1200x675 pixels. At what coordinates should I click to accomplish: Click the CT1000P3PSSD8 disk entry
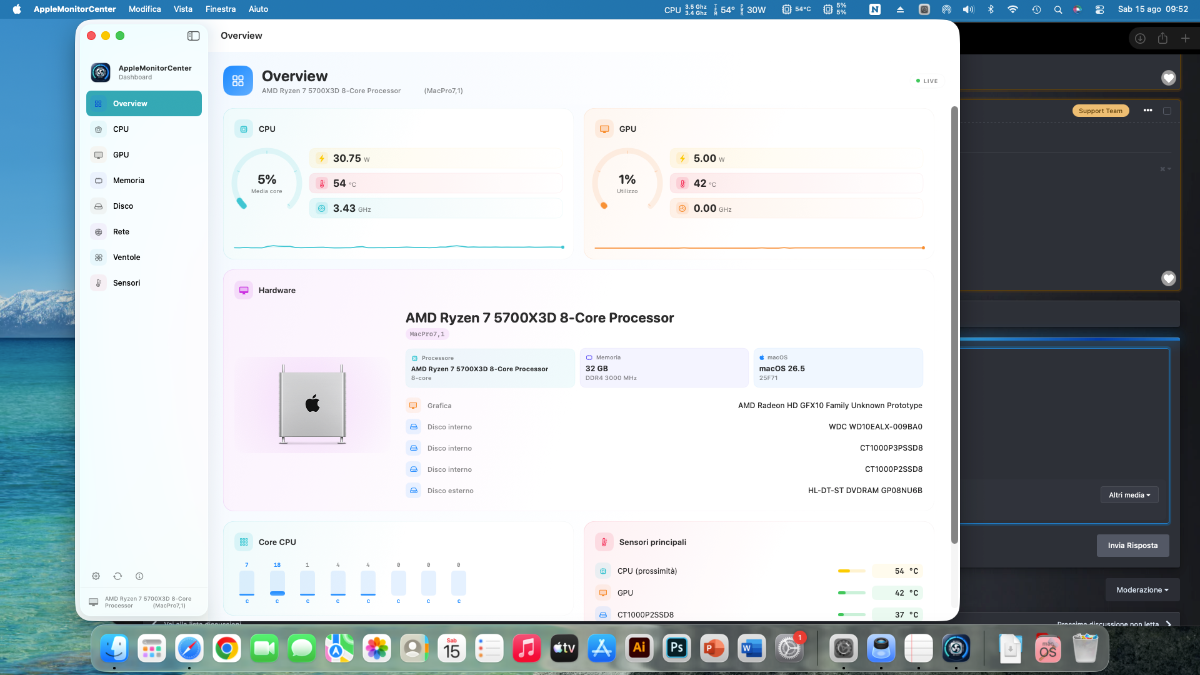pos(664,448)
